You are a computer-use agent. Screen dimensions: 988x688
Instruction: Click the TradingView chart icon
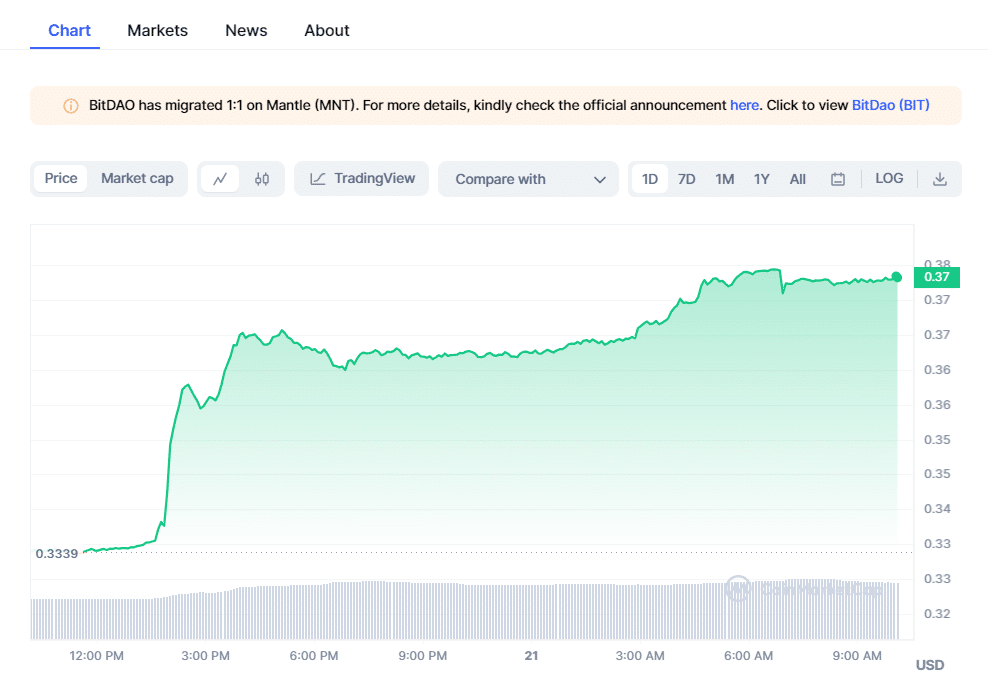318,179
